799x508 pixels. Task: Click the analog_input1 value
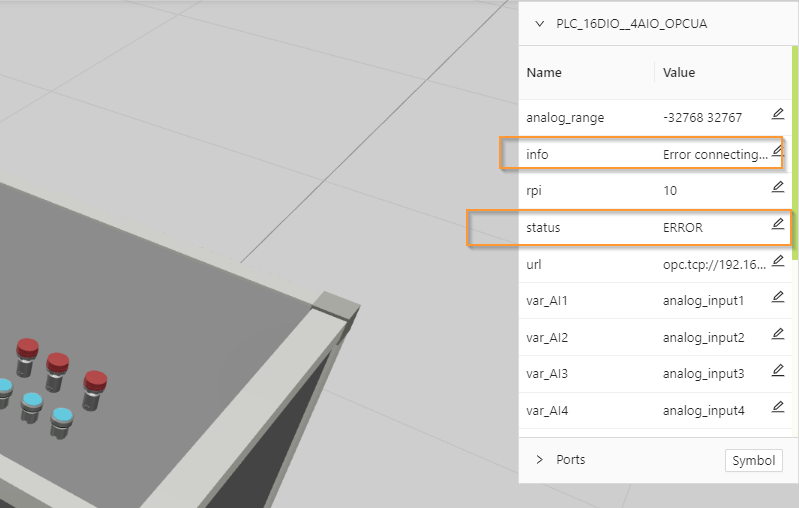[703, 301]
